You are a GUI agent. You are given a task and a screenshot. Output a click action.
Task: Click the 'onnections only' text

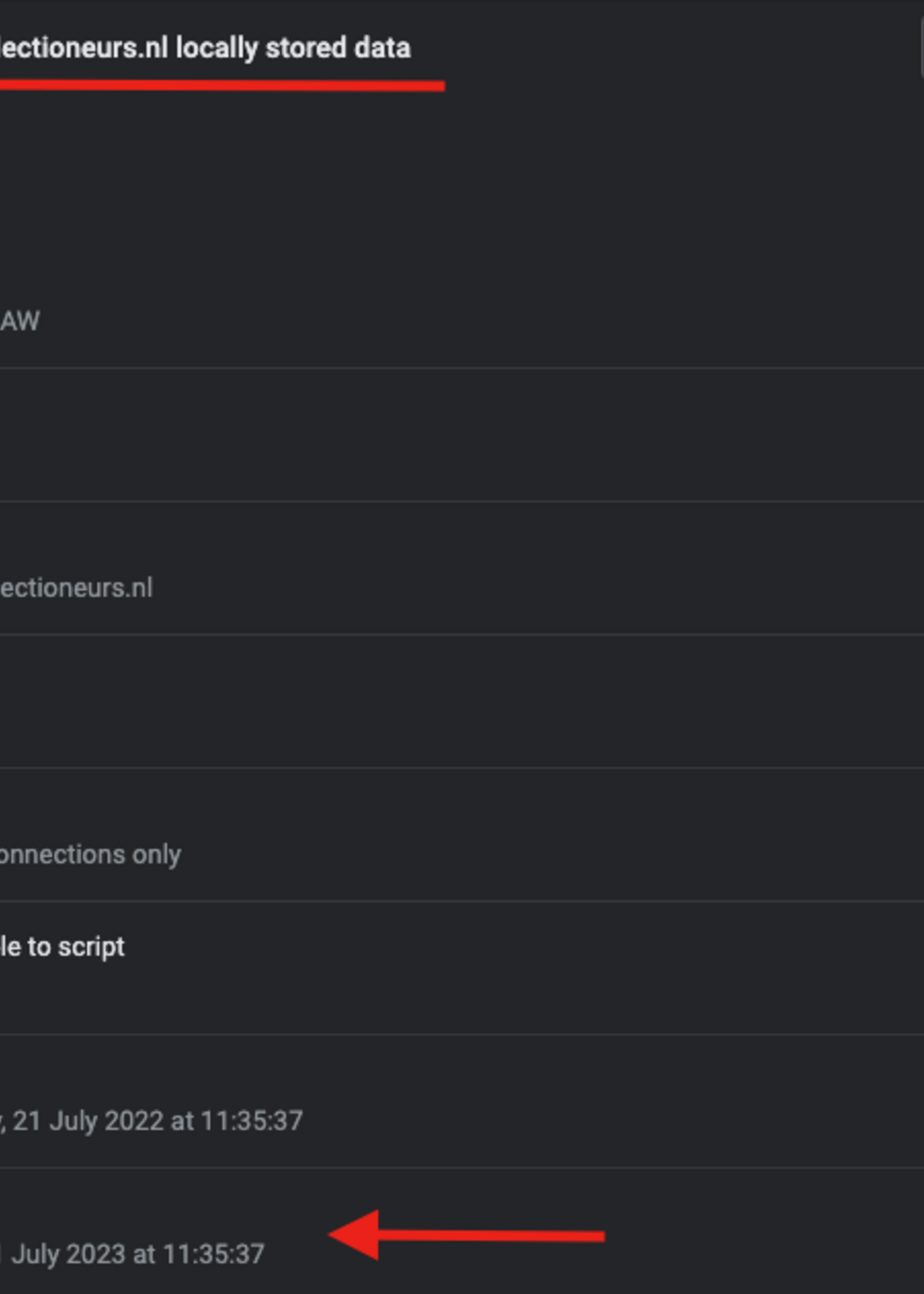click(x=90, y=855)
